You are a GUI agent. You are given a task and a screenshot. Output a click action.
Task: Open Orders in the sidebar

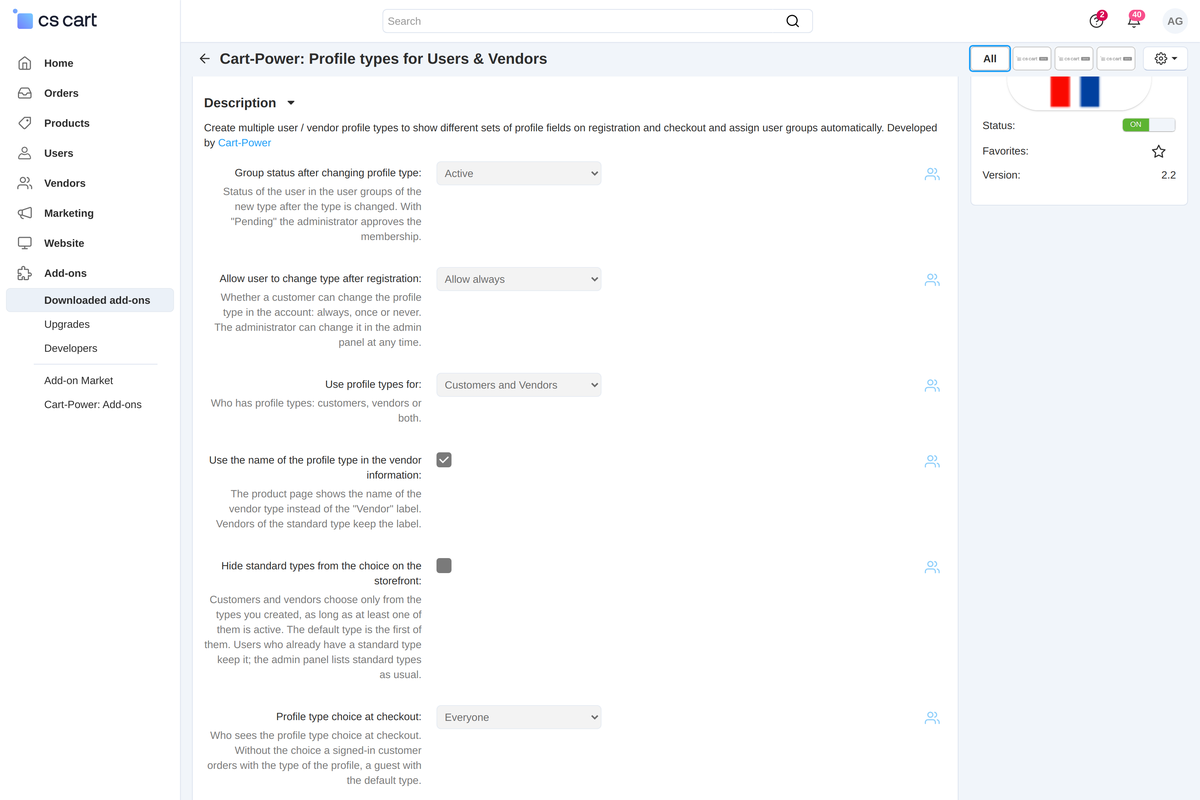61,93
